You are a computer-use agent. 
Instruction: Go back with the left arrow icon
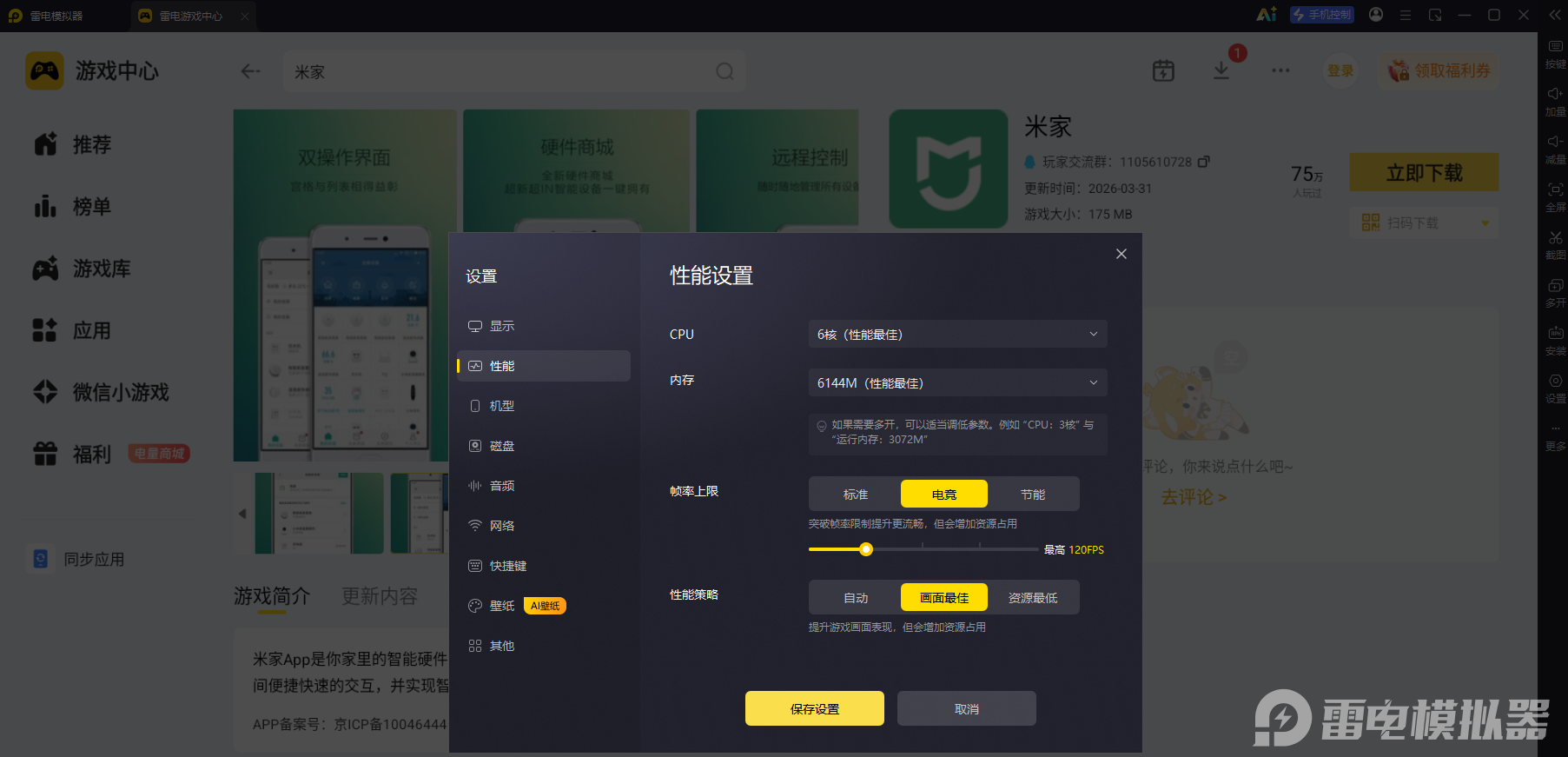coord(250,71)
